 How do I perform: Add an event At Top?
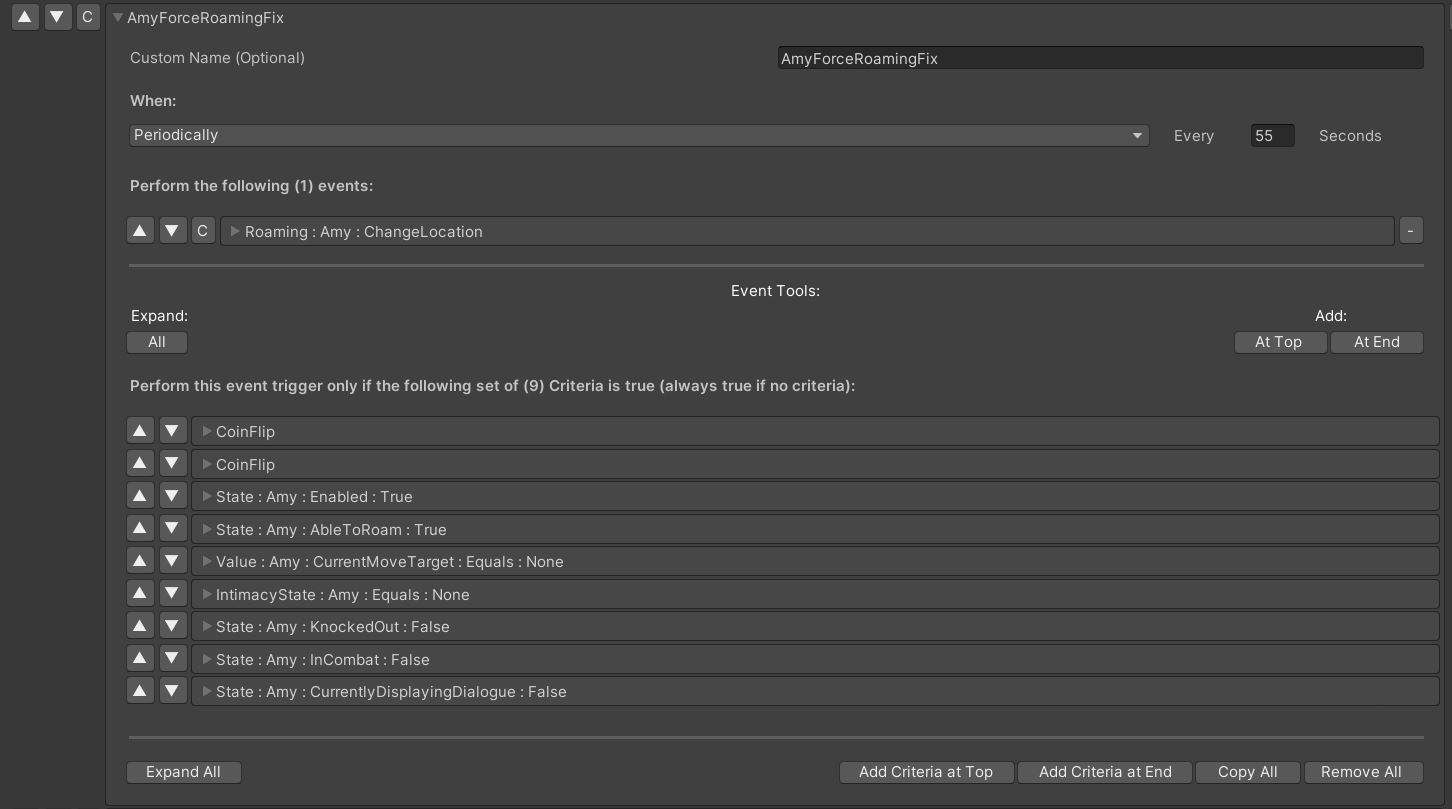pyautogui.click(x=1279, y=342)
